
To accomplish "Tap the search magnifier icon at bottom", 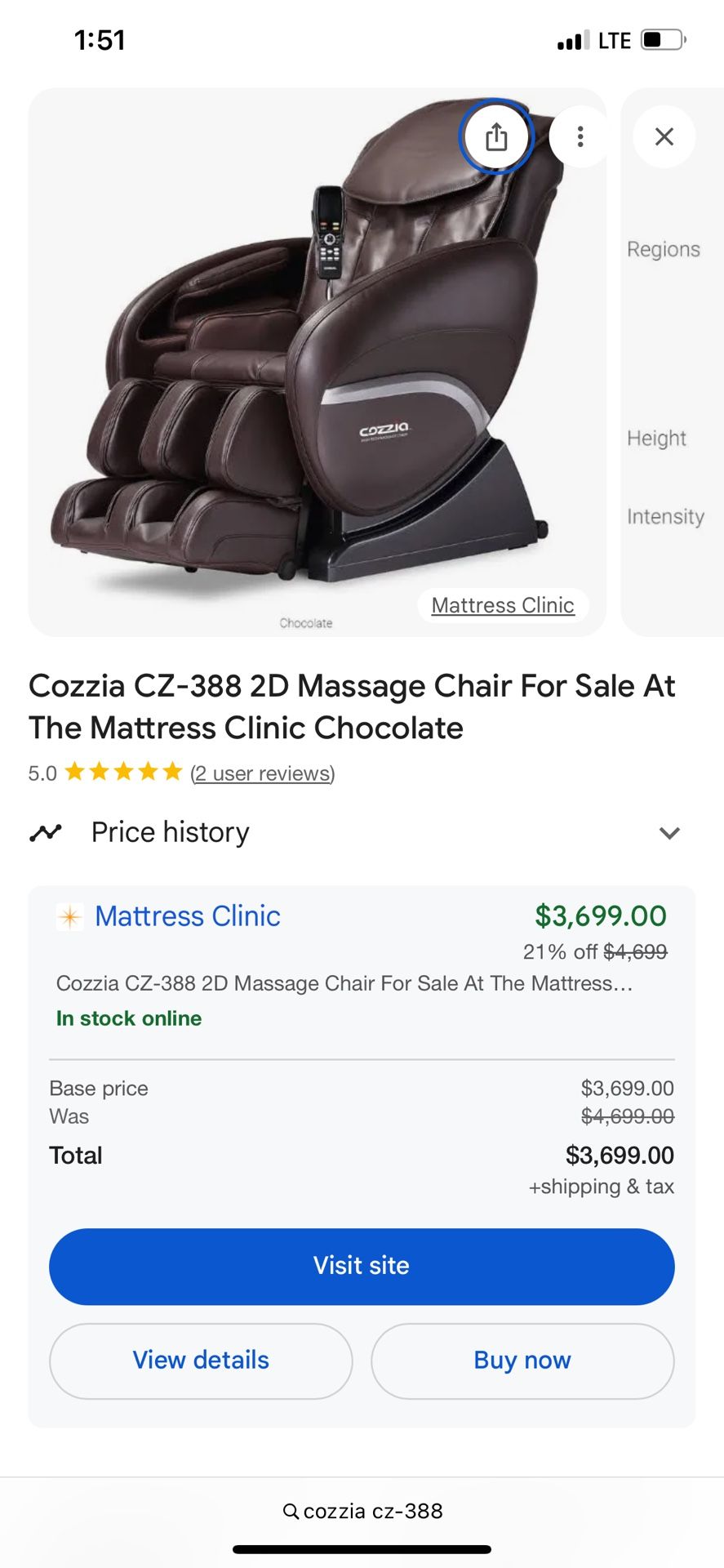I will tap(291, 1511).
